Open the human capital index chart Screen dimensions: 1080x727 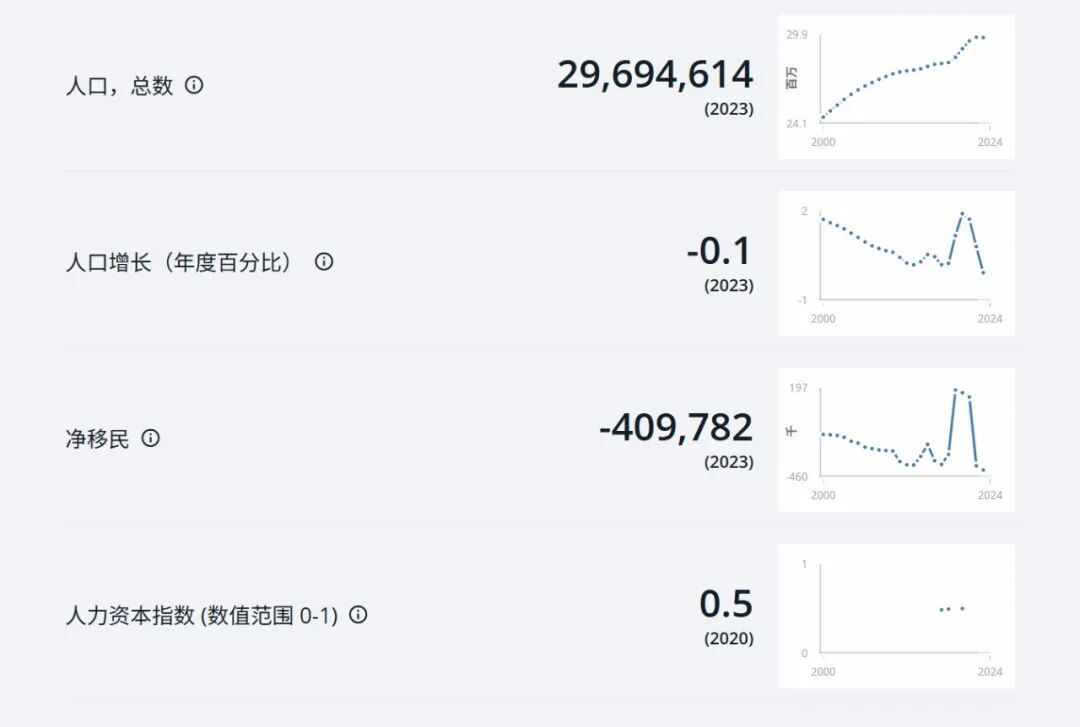click(x=896, y=616)
